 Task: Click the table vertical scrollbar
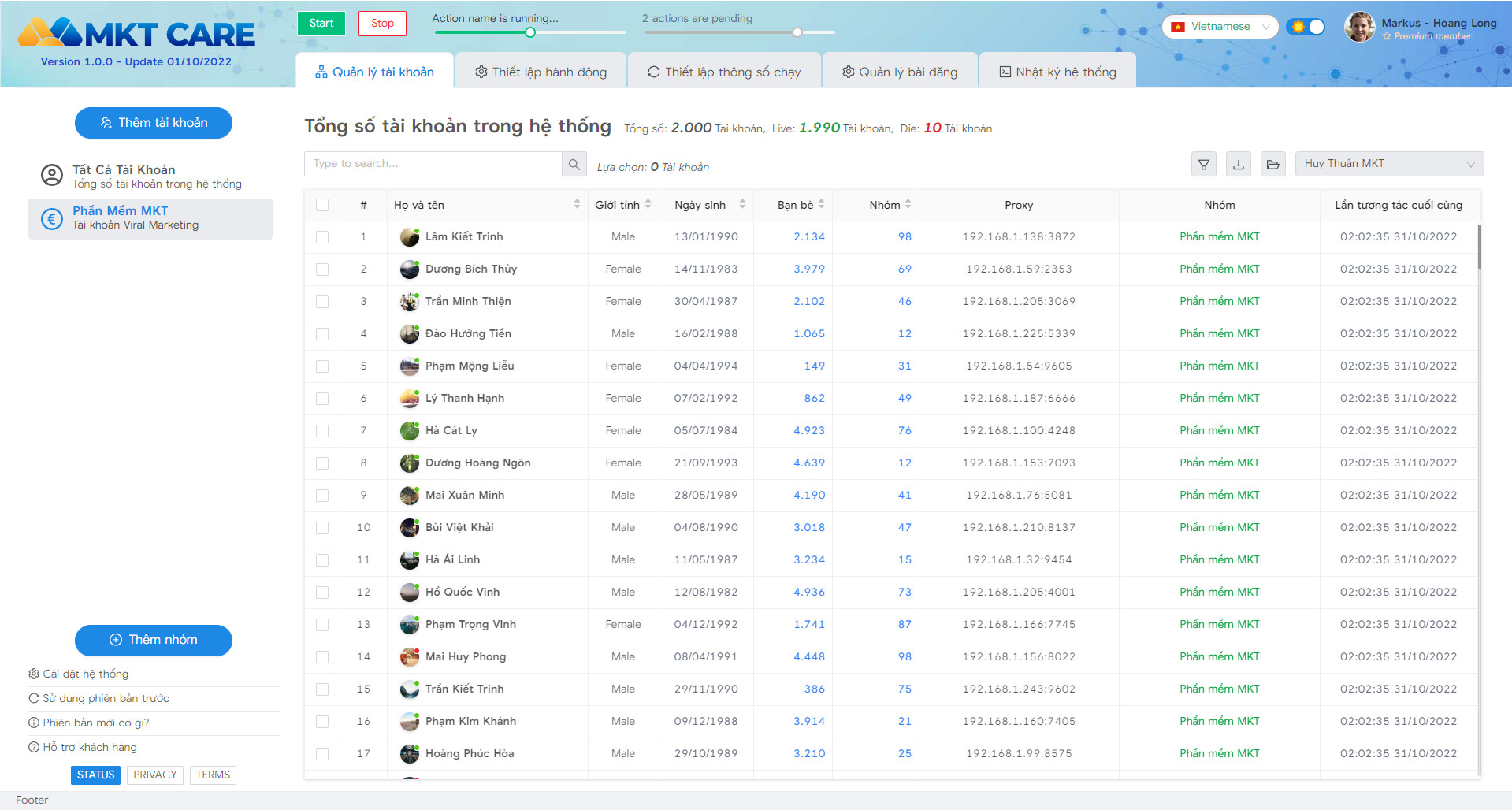[1479, 247]
